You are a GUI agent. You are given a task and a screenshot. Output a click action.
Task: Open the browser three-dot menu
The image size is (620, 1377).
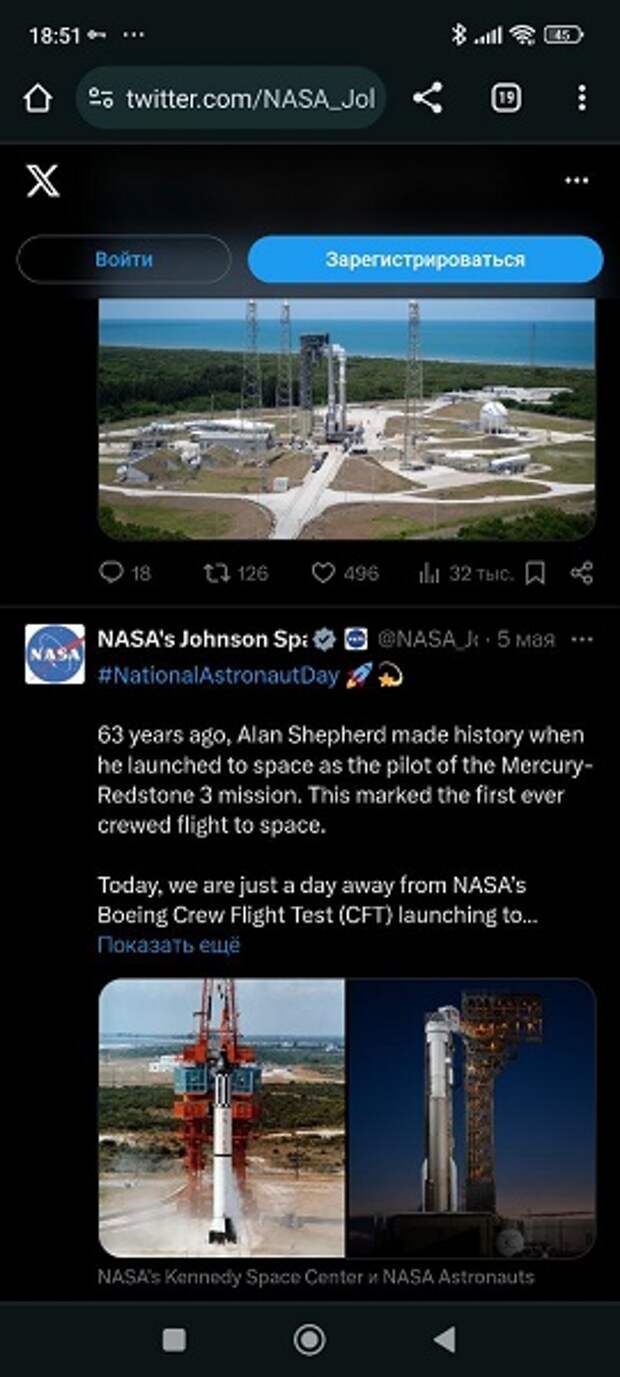pos(582,98)
